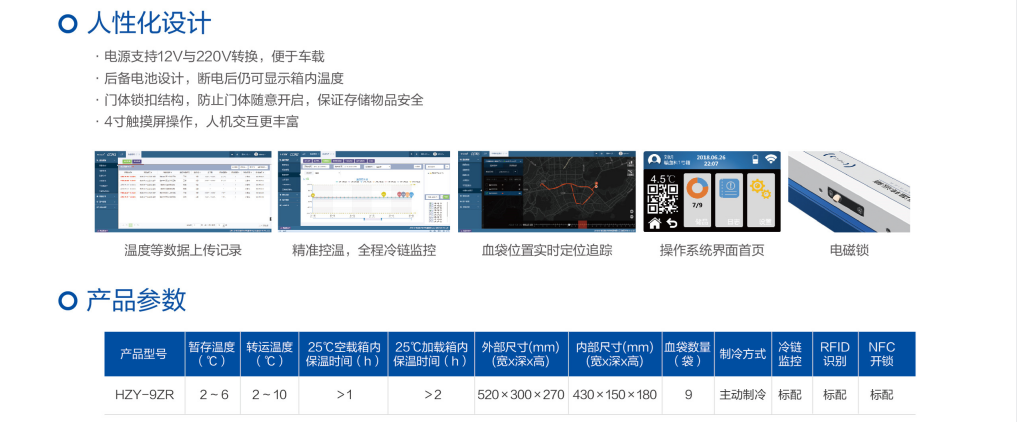Screen dimensions: 1017x422
Task: Tap the Wi-Fi signal icon
Action: click(x=771, y=159)
